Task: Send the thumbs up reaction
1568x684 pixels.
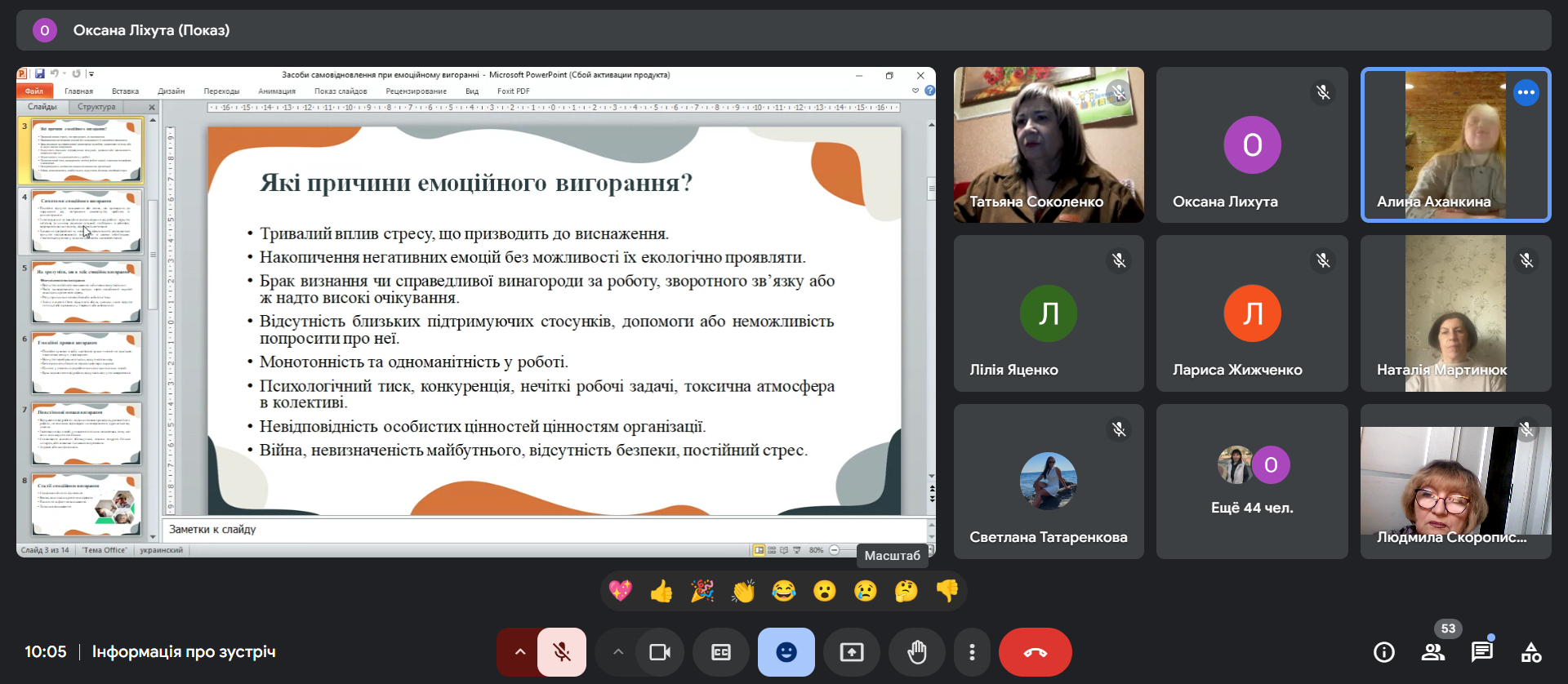Action: click(661, 591)
